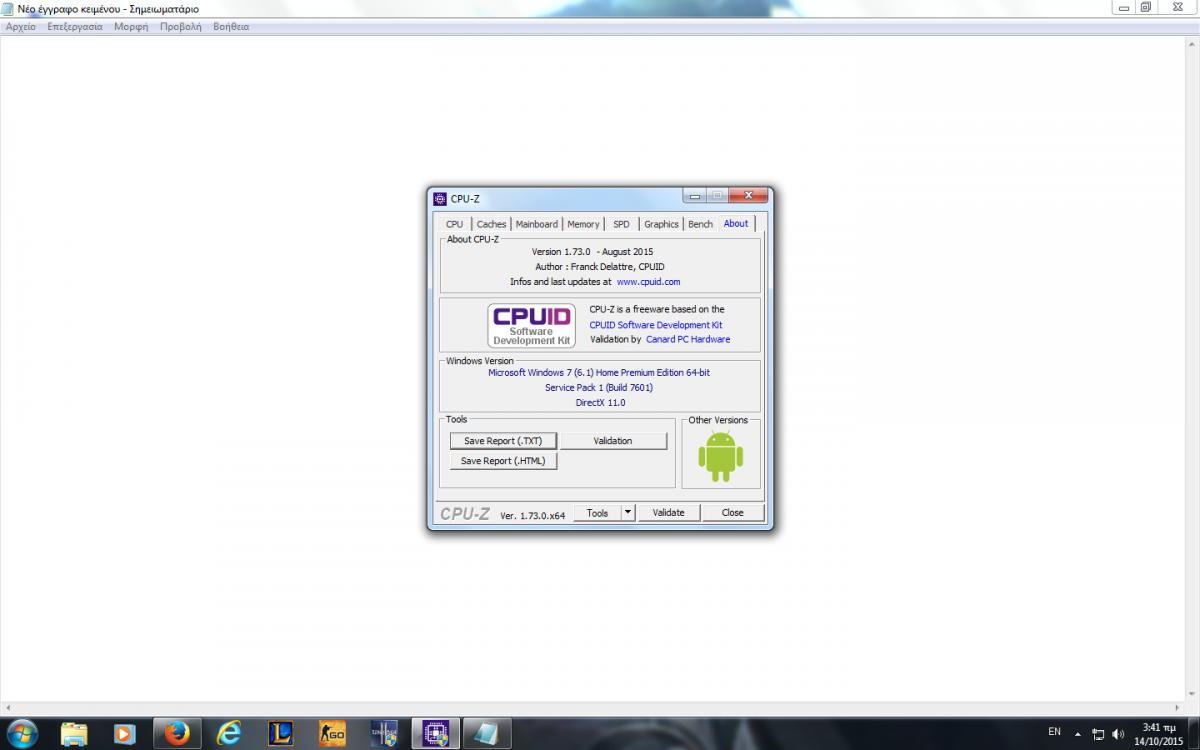
Task: Open Notepad's Αρχείο menu
Action: click(21, 27)
